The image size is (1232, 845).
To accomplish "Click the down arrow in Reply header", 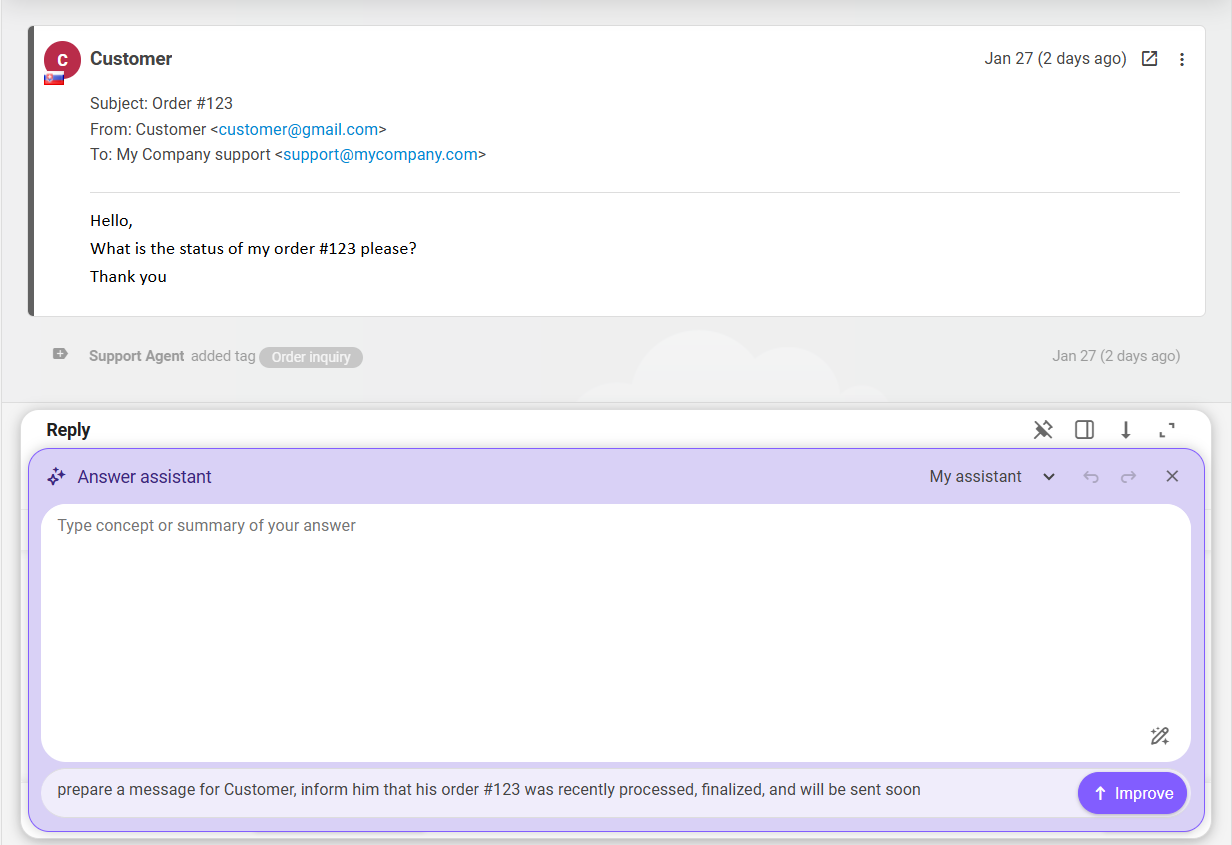I will point(1125,430).
